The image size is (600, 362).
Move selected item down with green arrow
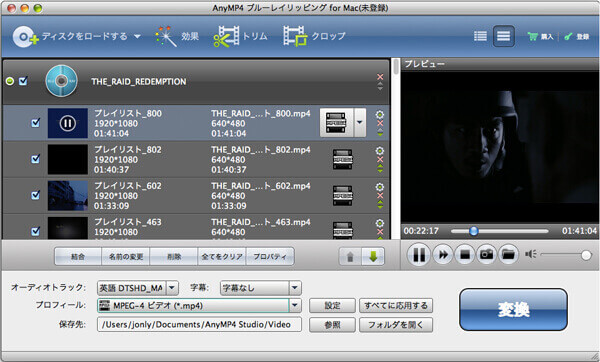click(373, 256)
